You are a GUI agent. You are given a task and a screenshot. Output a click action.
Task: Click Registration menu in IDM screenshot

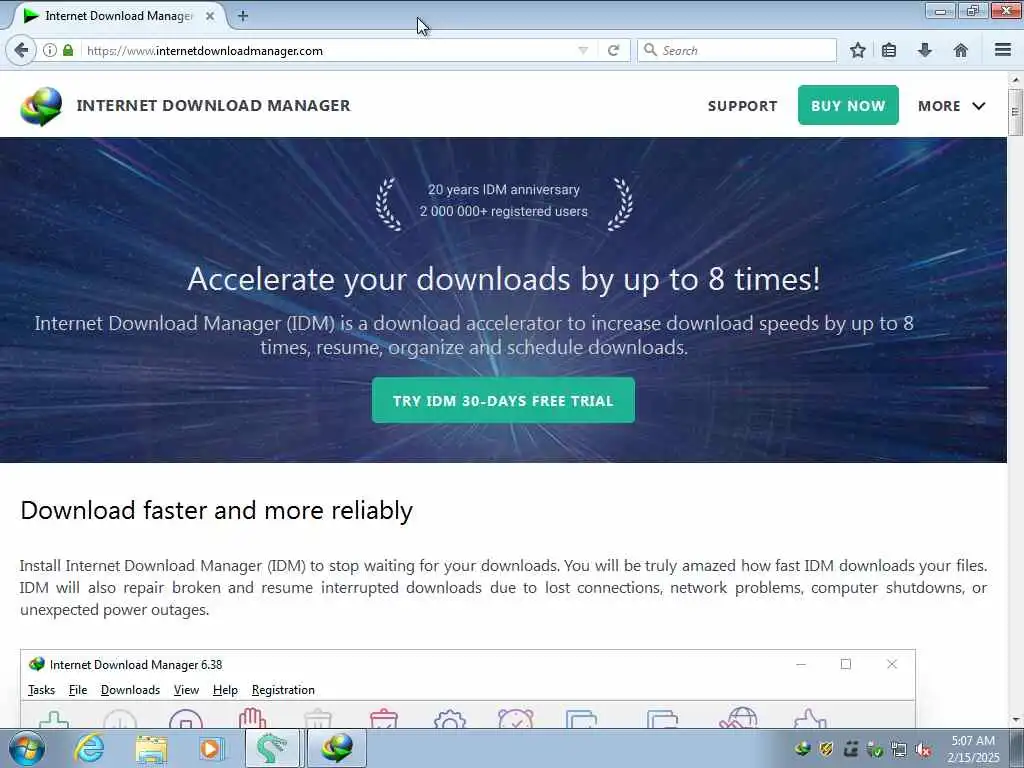[x=283, y=690]
